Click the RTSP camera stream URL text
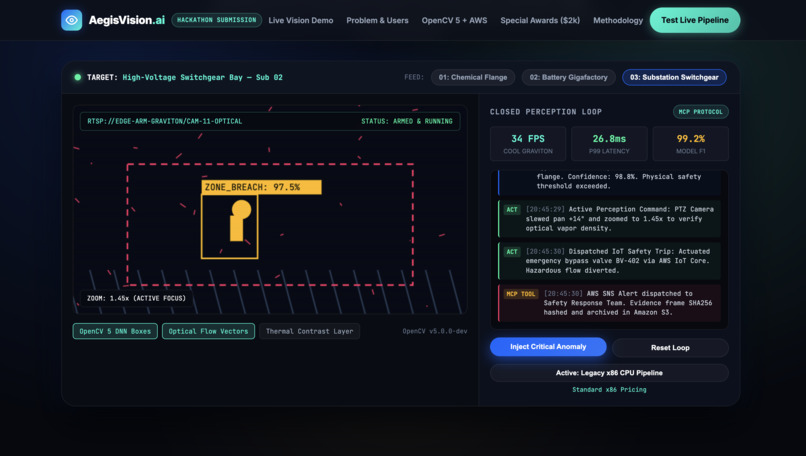 tap(164, 121)
